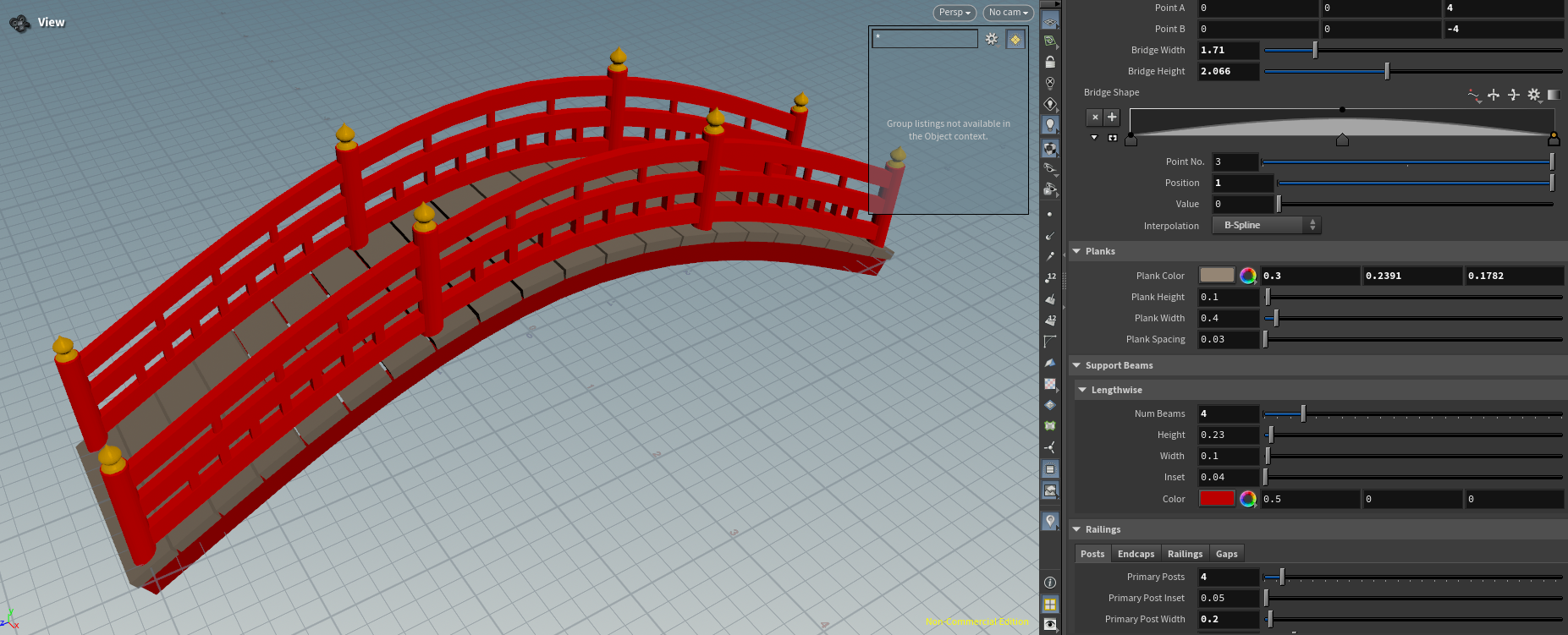The height and width of the screenshot is (635, 1568).
Task: Click the glasses icon with camera
Action: (x=1050, y=189)
